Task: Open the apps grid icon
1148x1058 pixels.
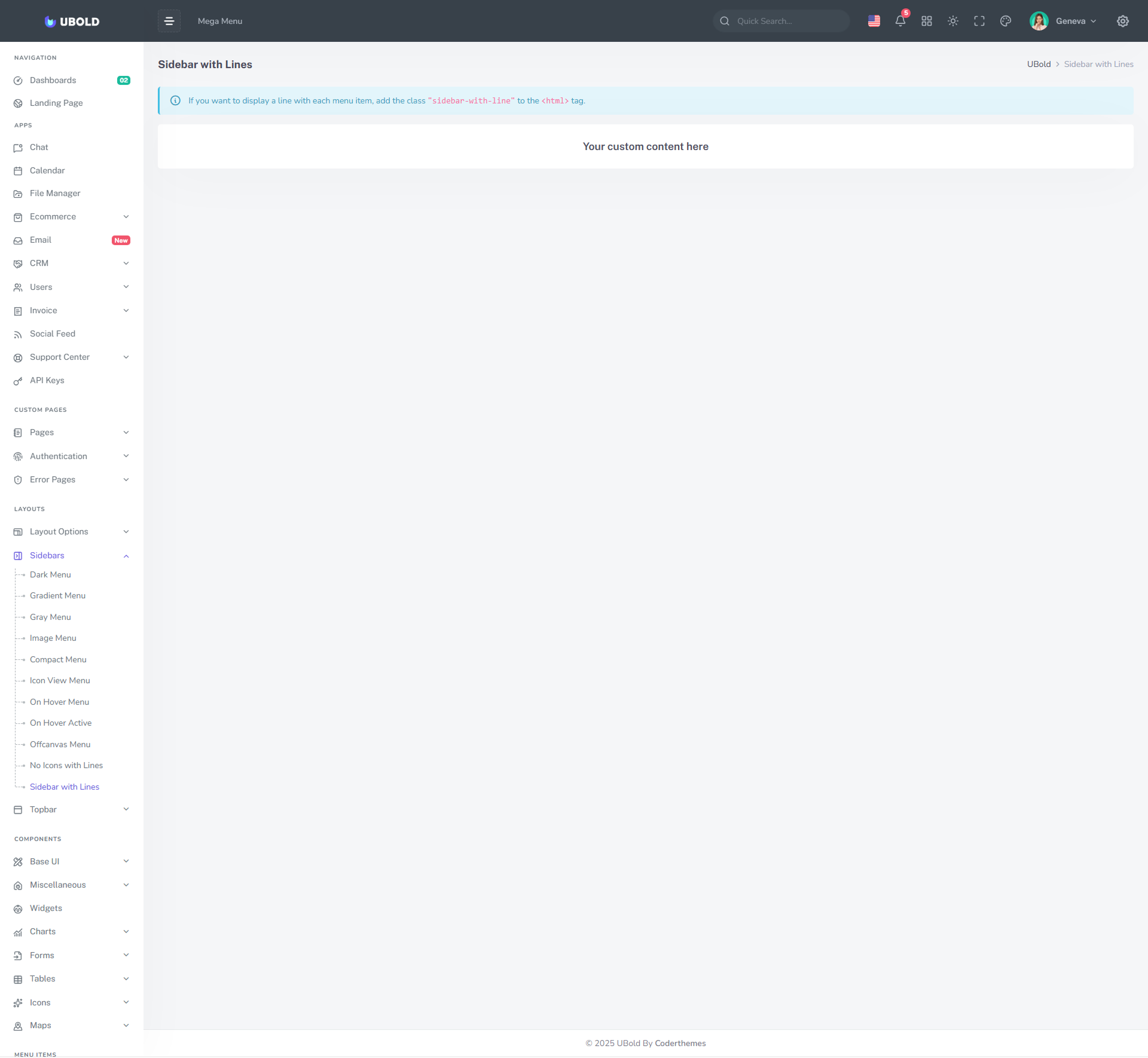Action: pyautogui.click(x=927, y=21)
